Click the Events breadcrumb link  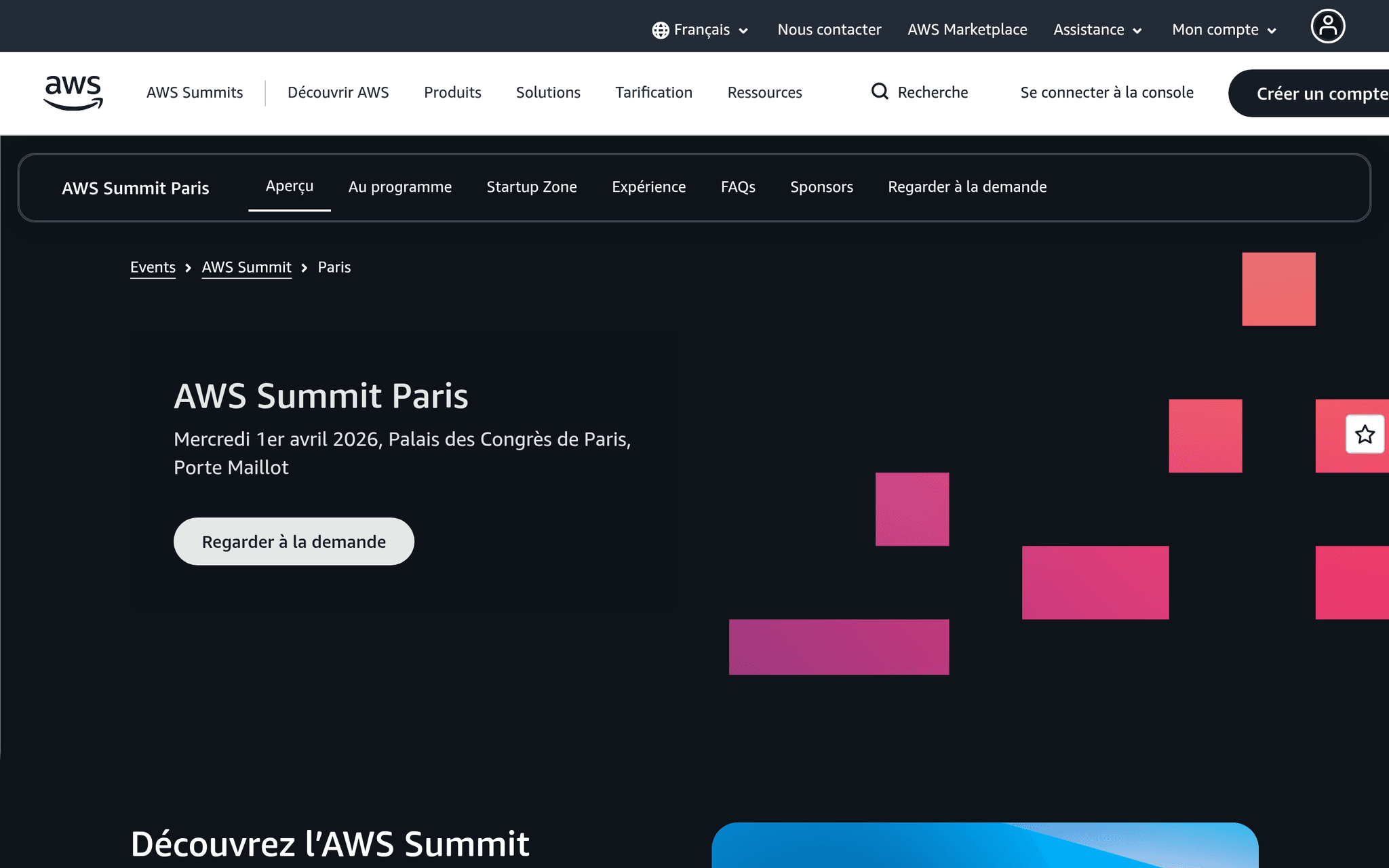click(x=153, y=267)
